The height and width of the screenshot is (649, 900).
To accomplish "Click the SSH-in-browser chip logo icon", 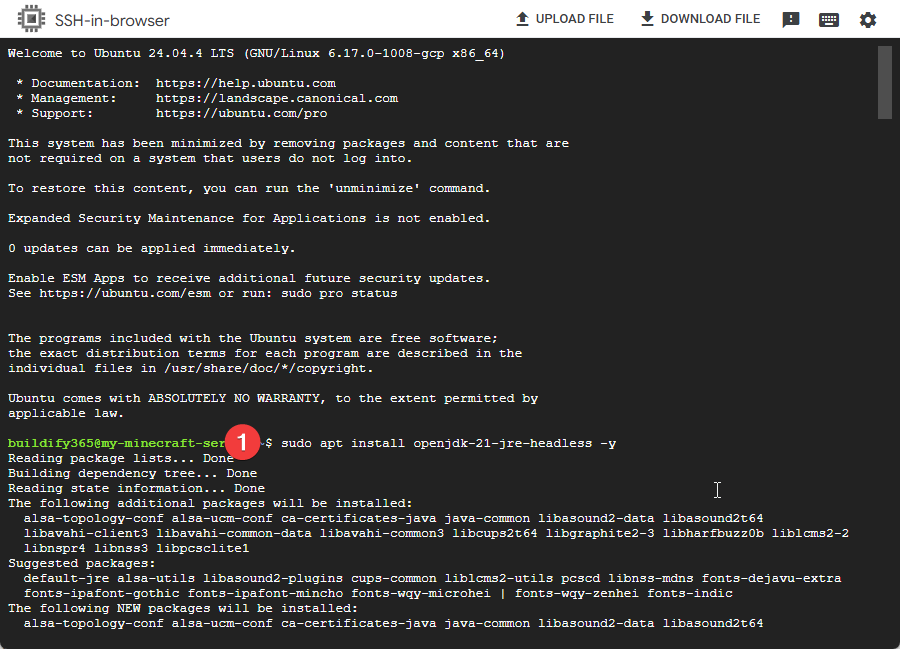I will pos(31,19).
